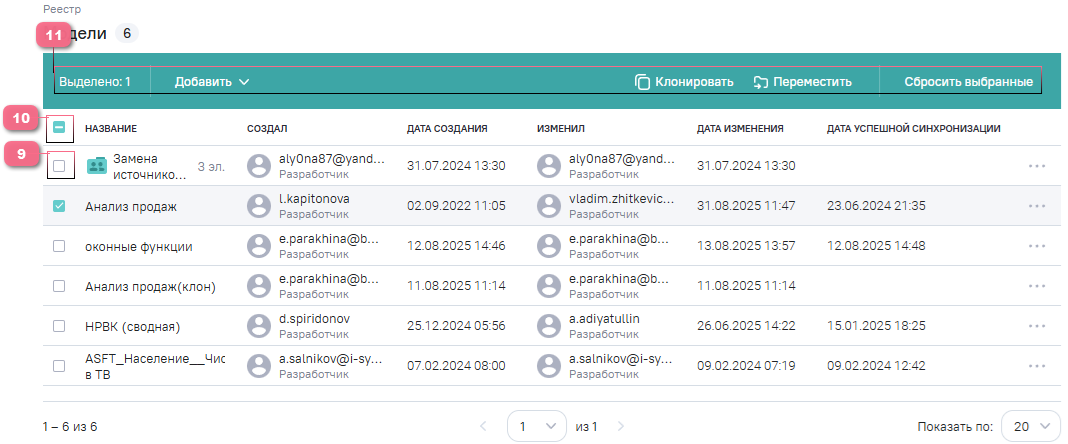
Task: Open the Реестр breadcrumb link
Action: point(62,9)
